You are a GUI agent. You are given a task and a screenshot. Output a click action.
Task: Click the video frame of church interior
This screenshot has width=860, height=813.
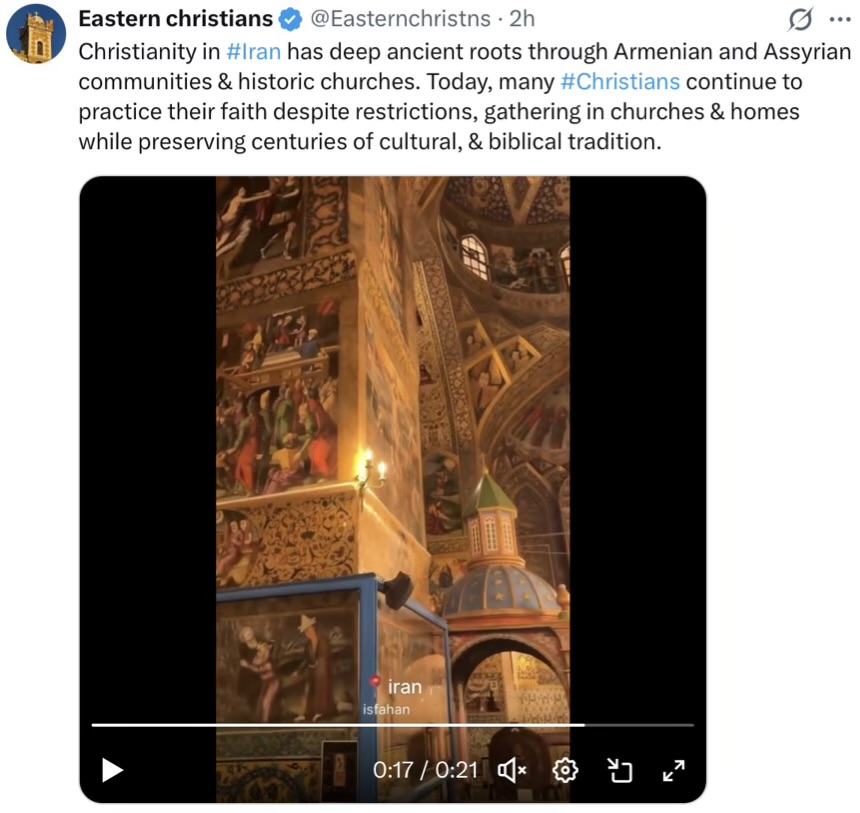[393, 439]
